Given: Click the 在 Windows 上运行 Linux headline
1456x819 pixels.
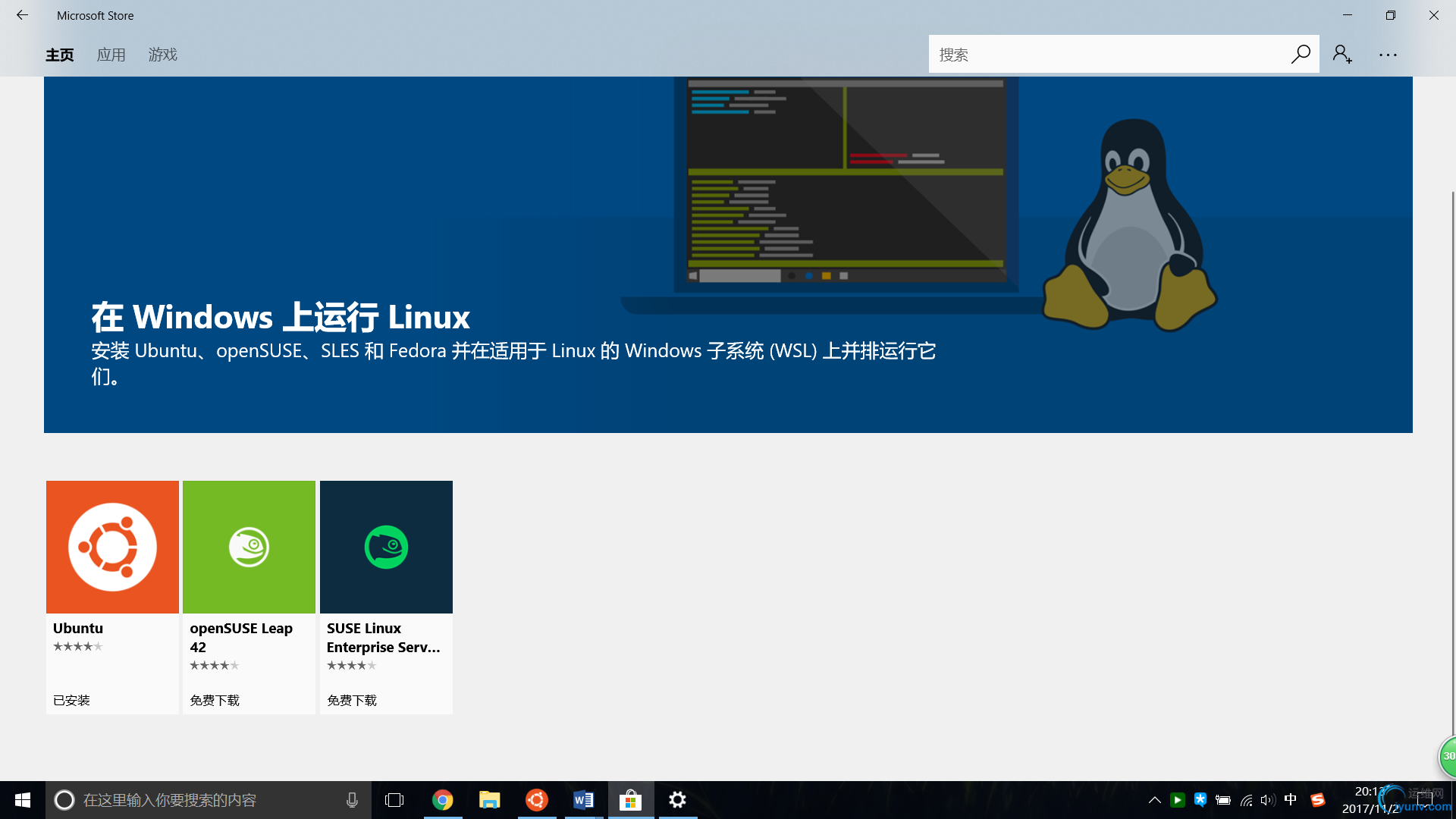Looking at the screenshot, I should pos(281,317).
